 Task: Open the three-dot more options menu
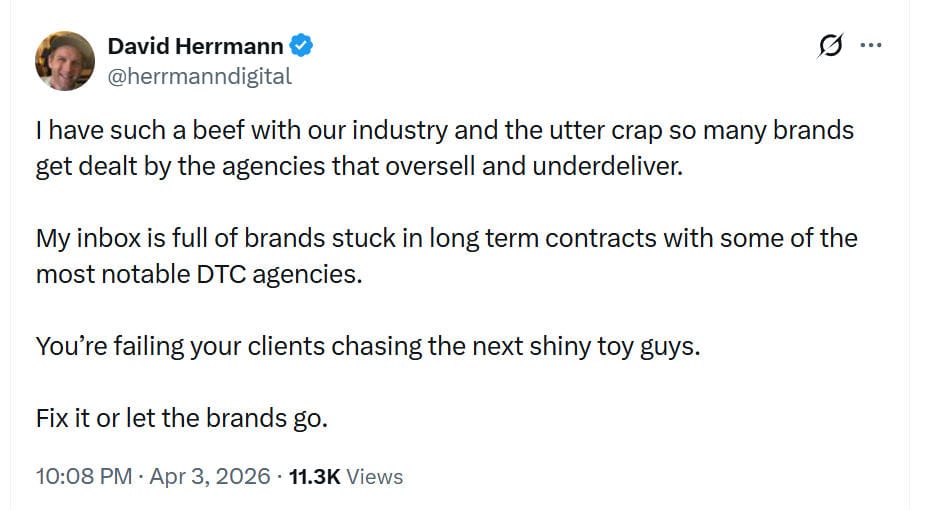(871, 46)
